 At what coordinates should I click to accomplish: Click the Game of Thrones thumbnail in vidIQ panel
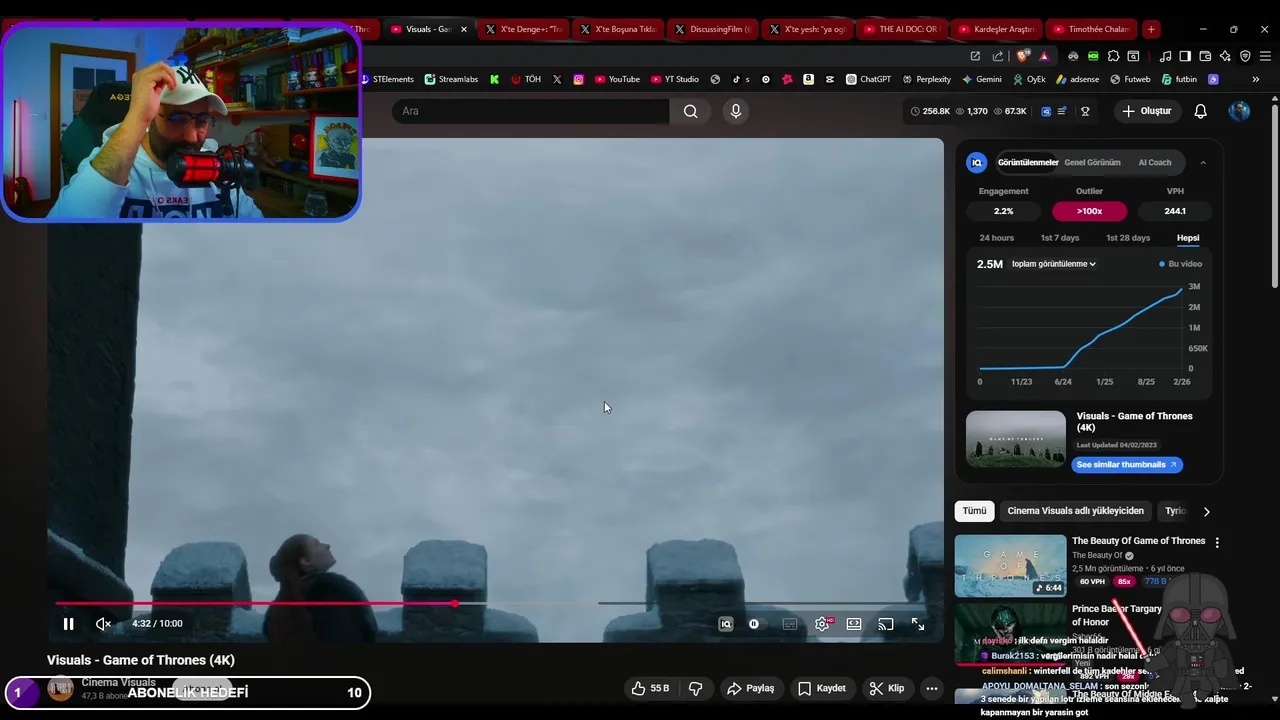click(1016, 439)
